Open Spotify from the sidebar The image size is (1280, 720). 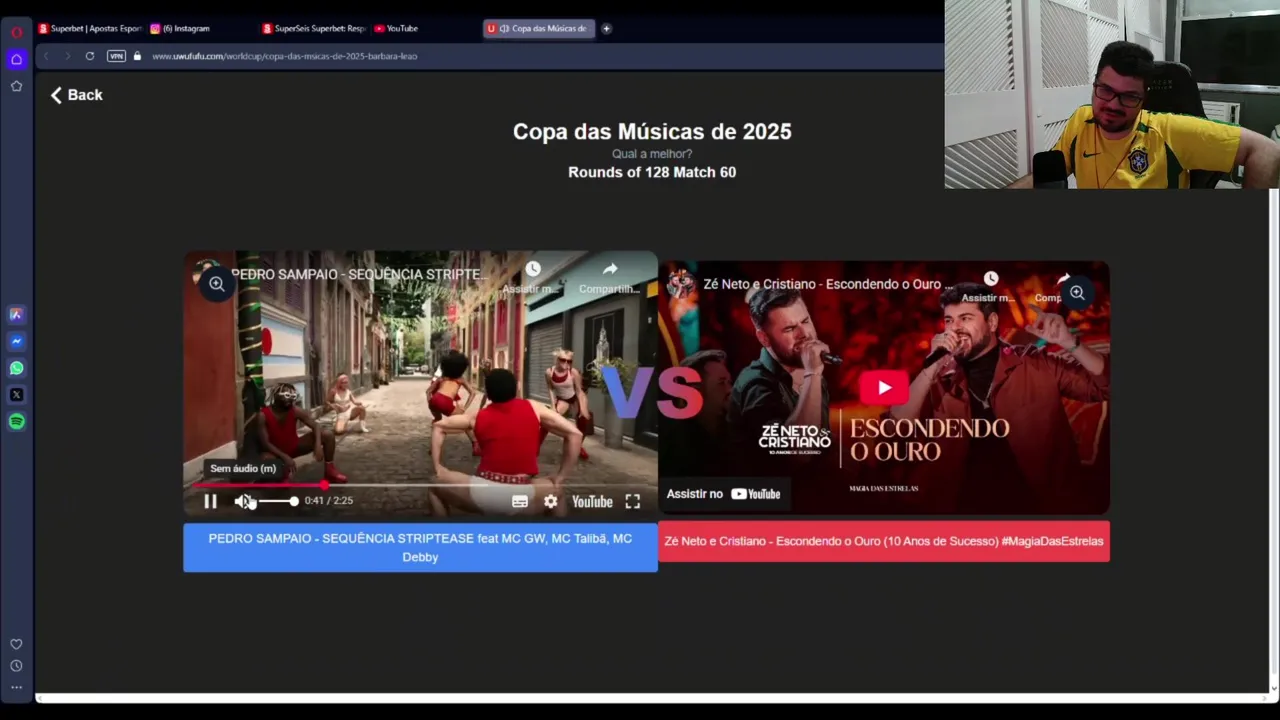tap(16, 422)
